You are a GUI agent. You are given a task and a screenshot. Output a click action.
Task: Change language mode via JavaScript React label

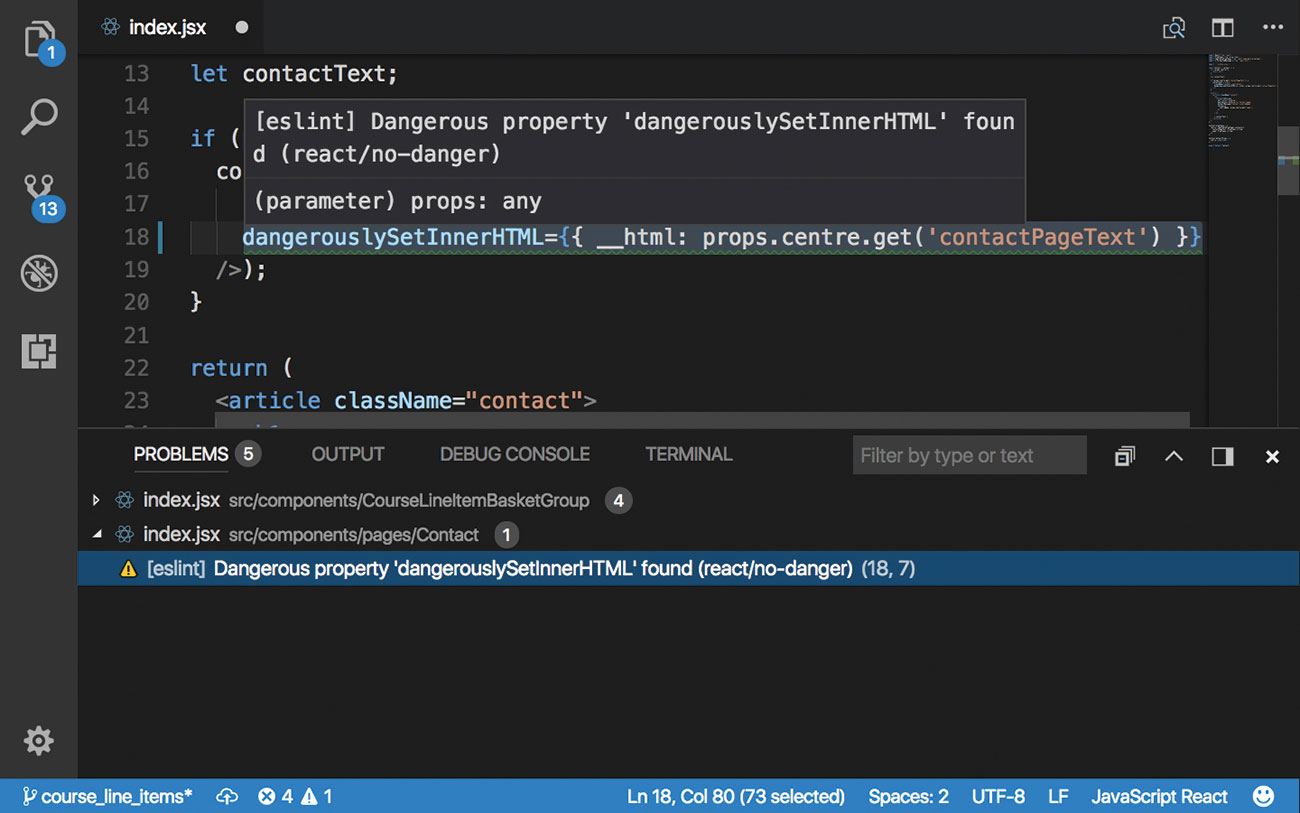(x=1159, y=796)
